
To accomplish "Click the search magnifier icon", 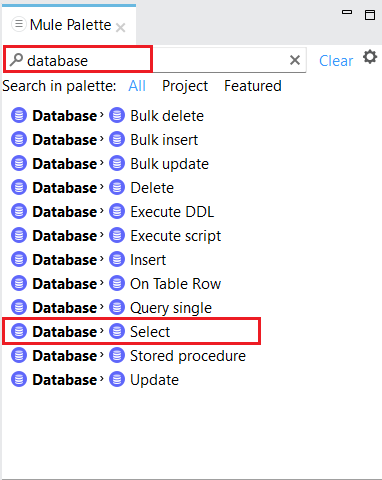I will coord(16,60).
